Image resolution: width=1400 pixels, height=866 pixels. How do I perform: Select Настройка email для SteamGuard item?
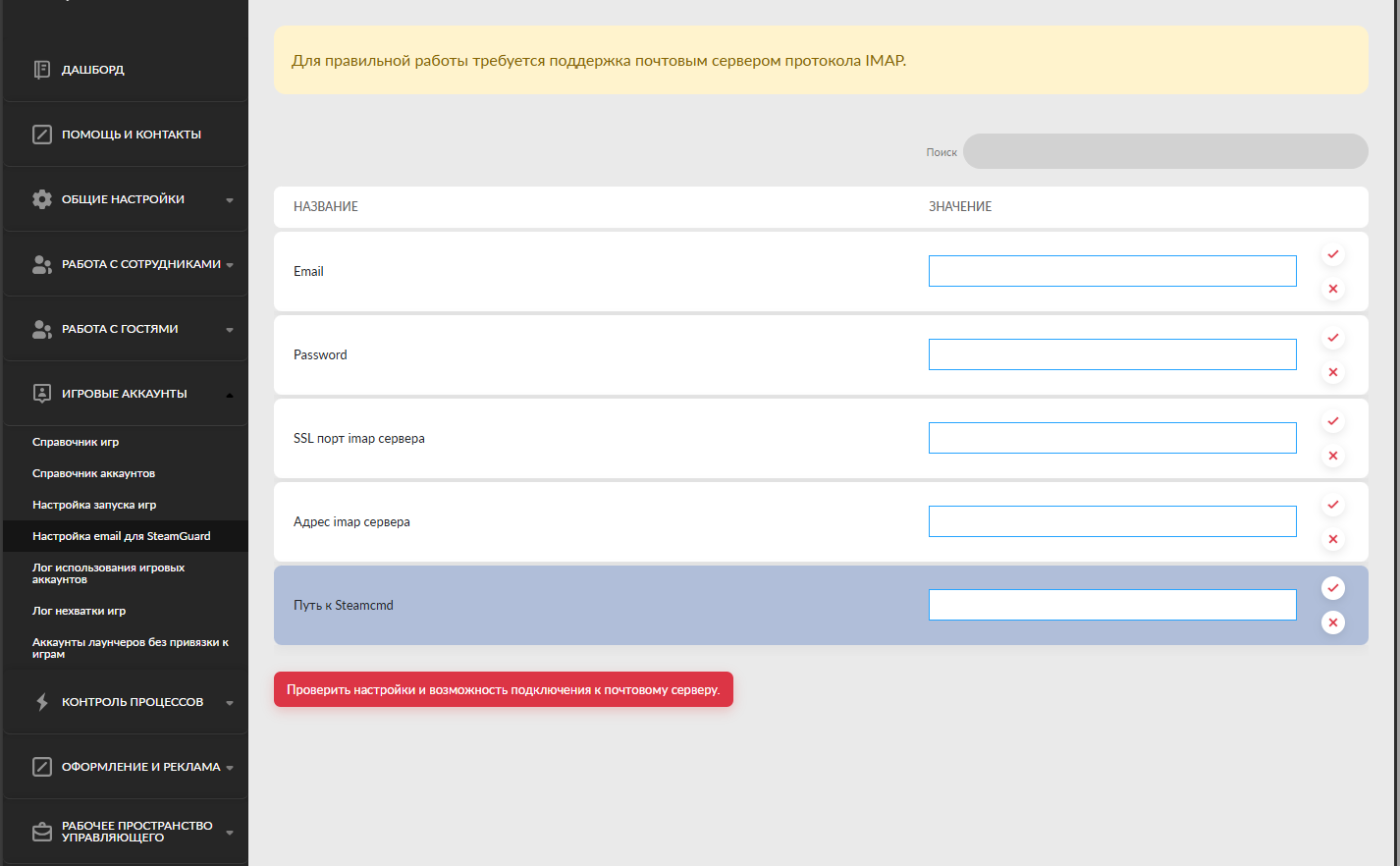126,536
